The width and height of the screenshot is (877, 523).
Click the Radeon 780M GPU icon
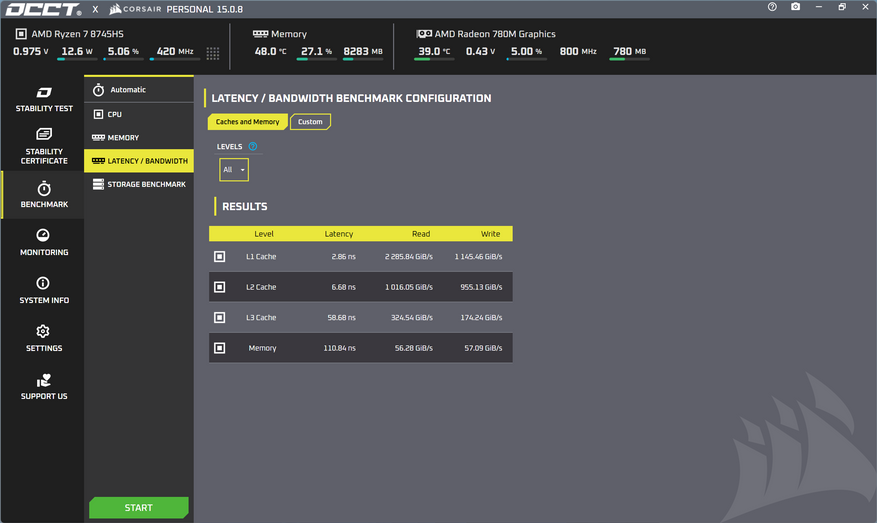[x=423, y=34]
